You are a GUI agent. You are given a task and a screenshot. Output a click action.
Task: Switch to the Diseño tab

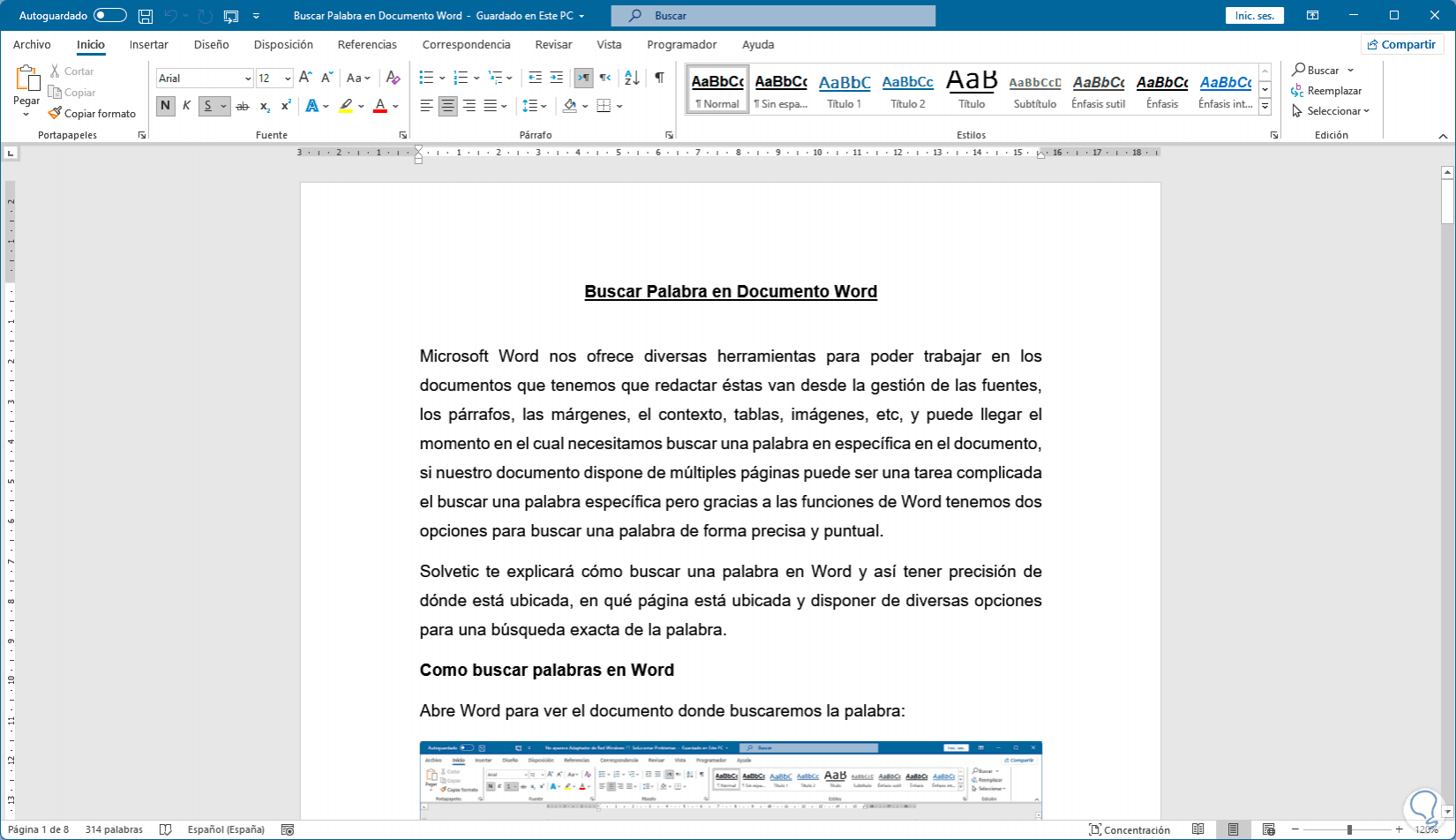point(212,44)
